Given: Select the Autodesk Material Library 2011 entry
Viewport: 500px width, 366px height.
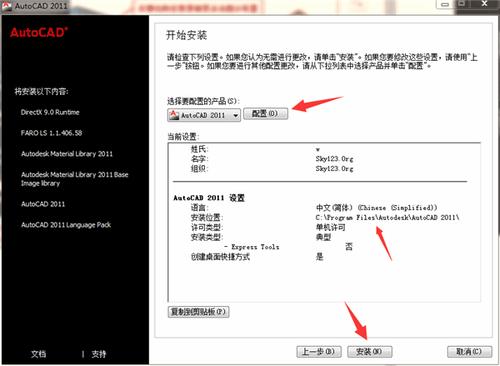Looking at the screenshot, I should coord(67,154).
